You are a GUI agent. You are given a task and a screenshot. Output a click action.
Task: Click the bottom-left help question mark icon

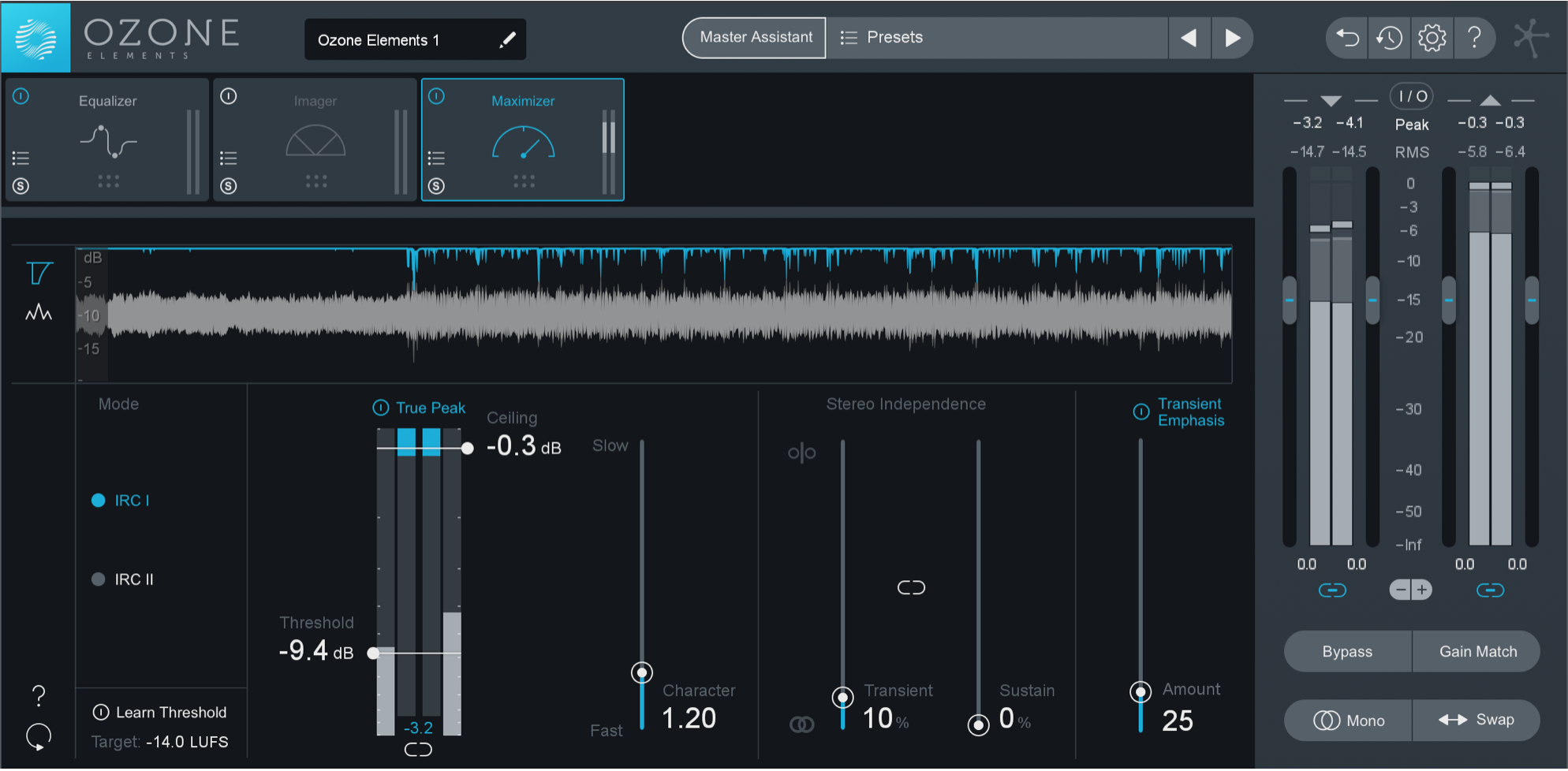tap(39, 695)
